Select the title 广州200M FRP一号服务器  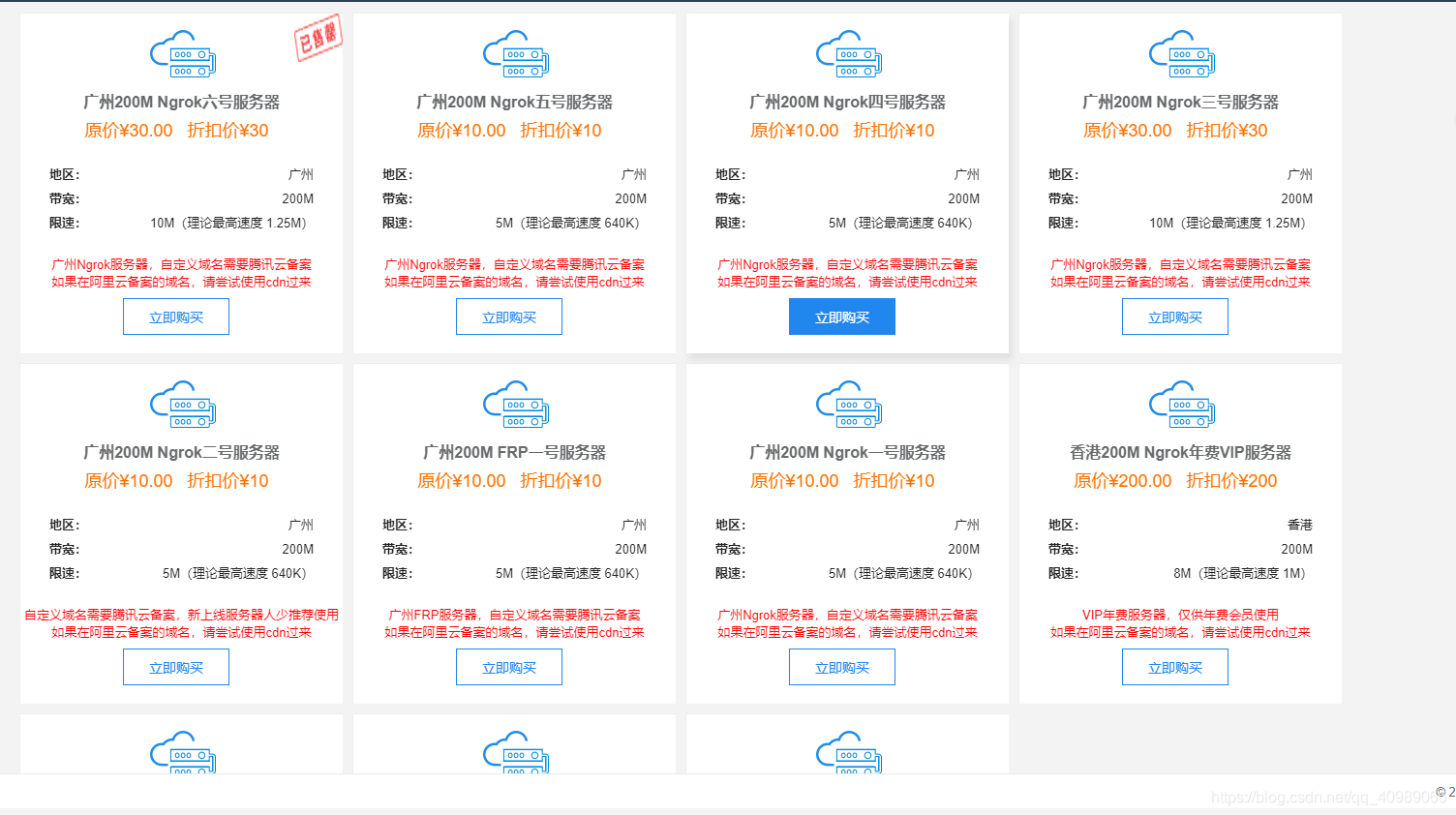click(x=515, y=452)
